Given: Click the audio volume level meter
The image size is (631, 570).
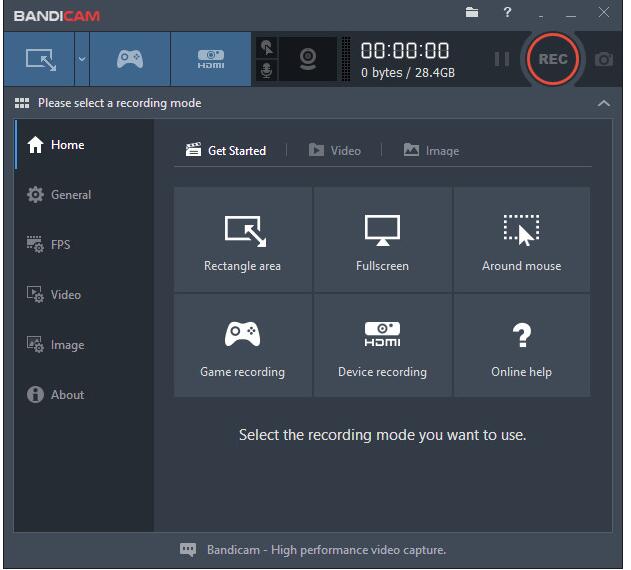Looking at the screenshot, I should [346, 59].
